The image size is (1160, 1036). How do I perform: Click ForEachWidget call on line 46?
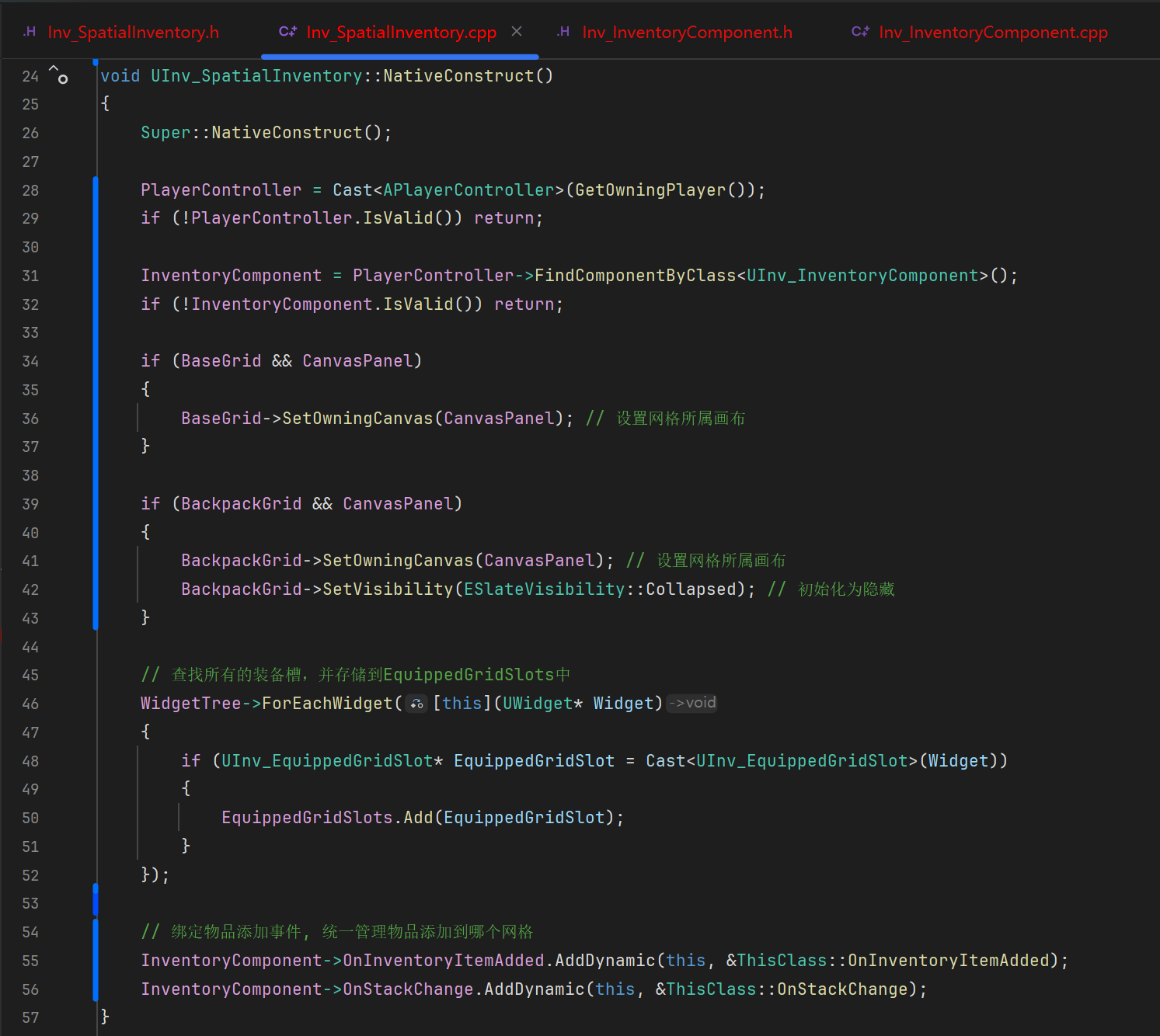[x=327, y=704]
